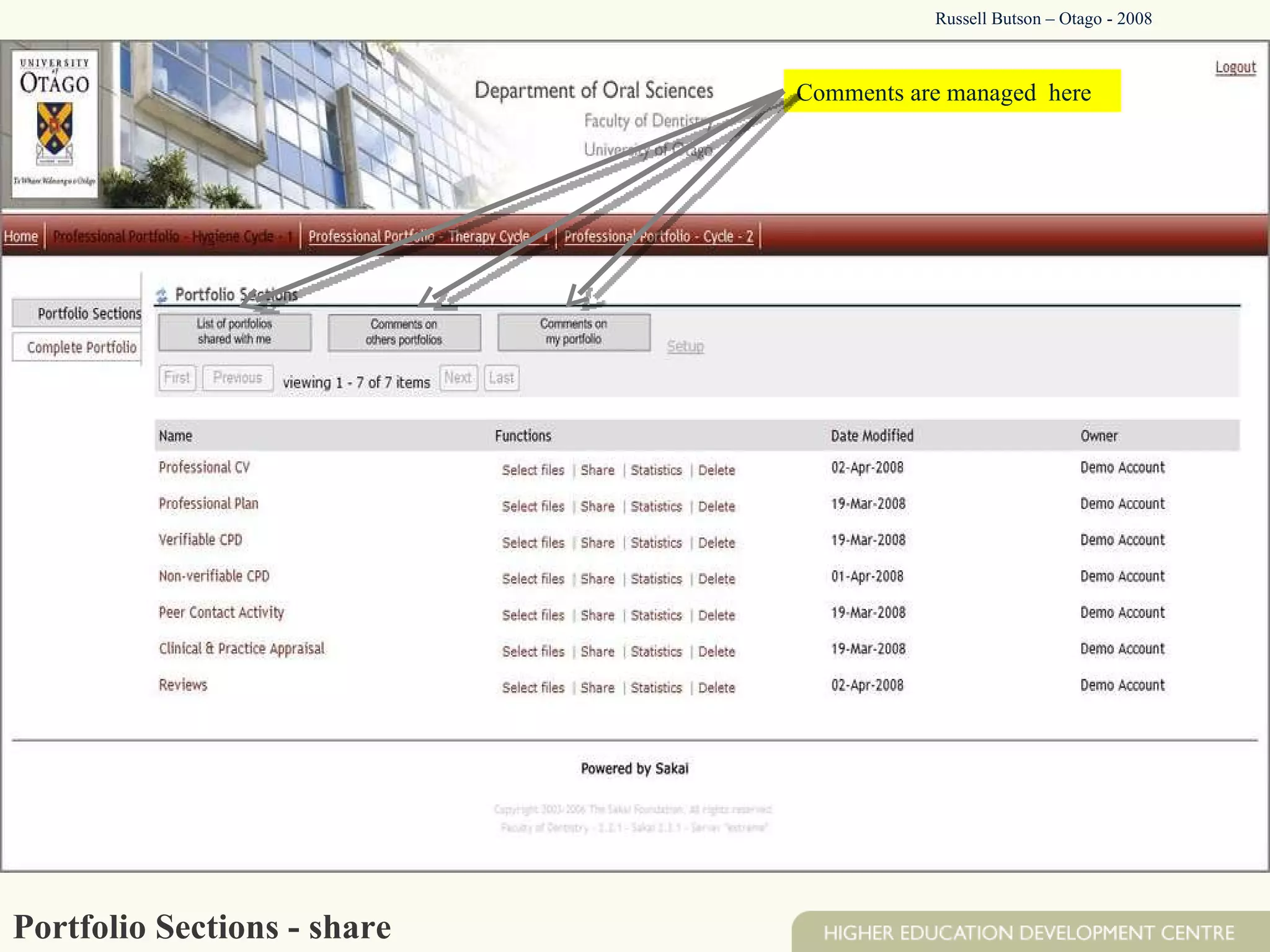Open Professional Portfolio - Cycle - 2 tab
Viewport: 1270px width, 952px height.
(659, 236)
